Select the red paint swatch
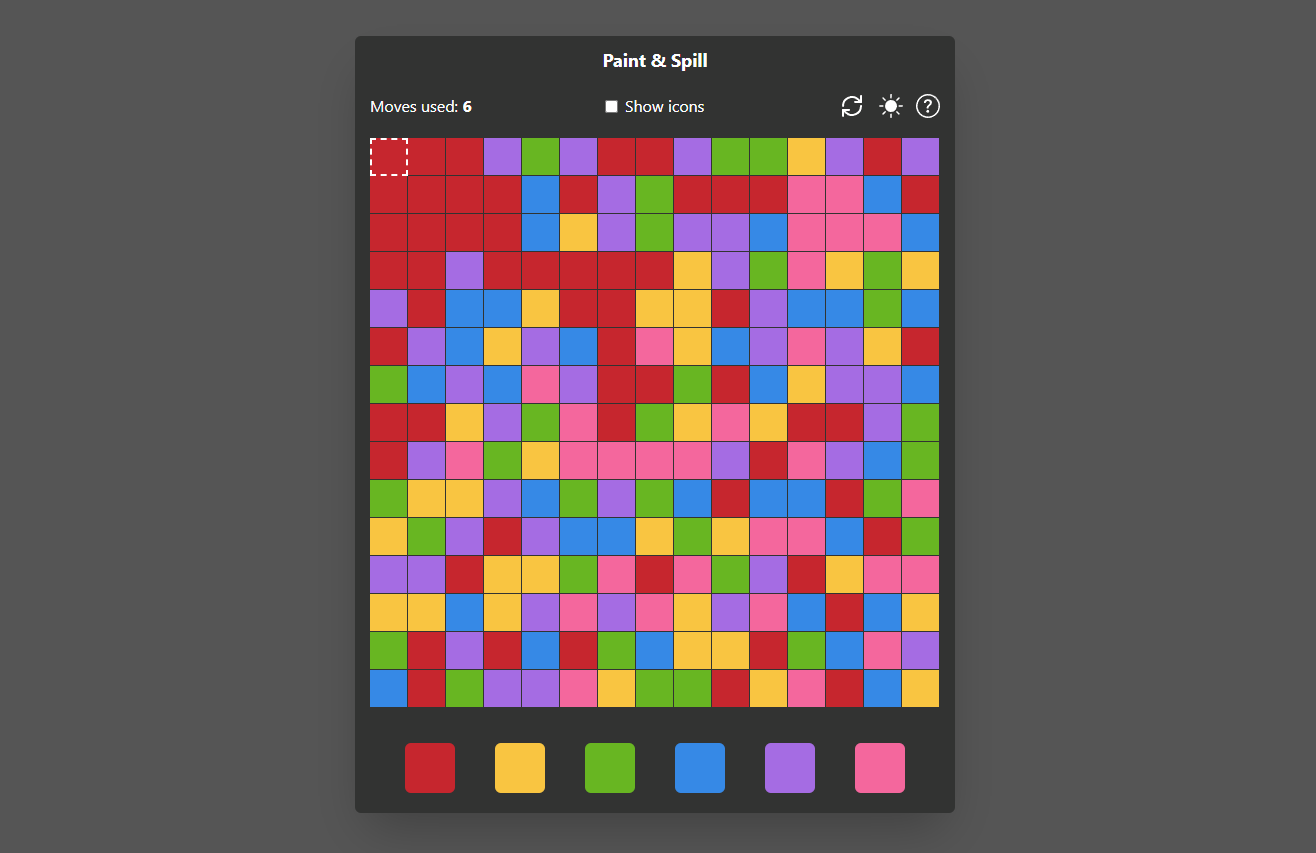1316x853 pixels. pos(430,768)
